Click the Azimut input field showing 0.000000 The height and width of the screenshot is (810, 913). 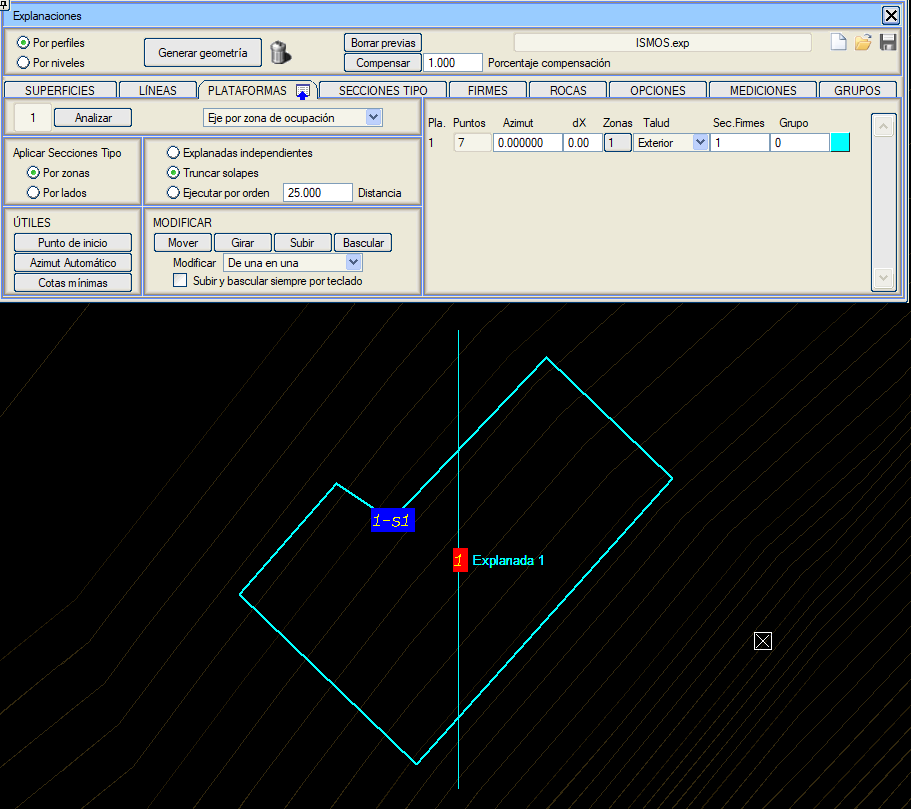tap(528, 143)
